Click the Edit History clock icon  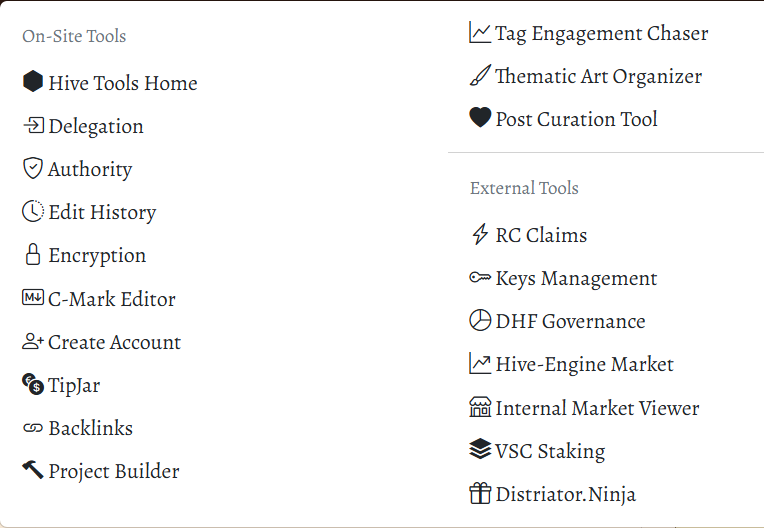point(33,211)
